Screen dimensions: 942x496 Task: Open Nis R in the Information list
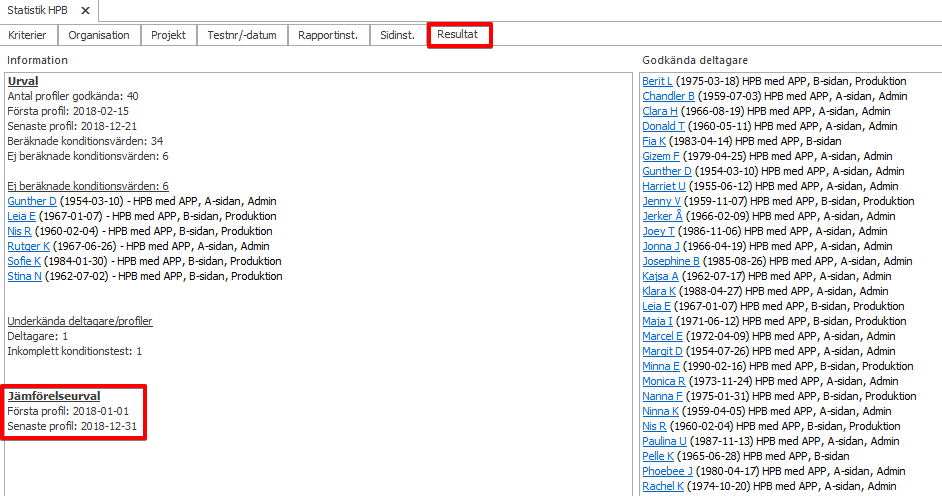[x=19, y=231]
